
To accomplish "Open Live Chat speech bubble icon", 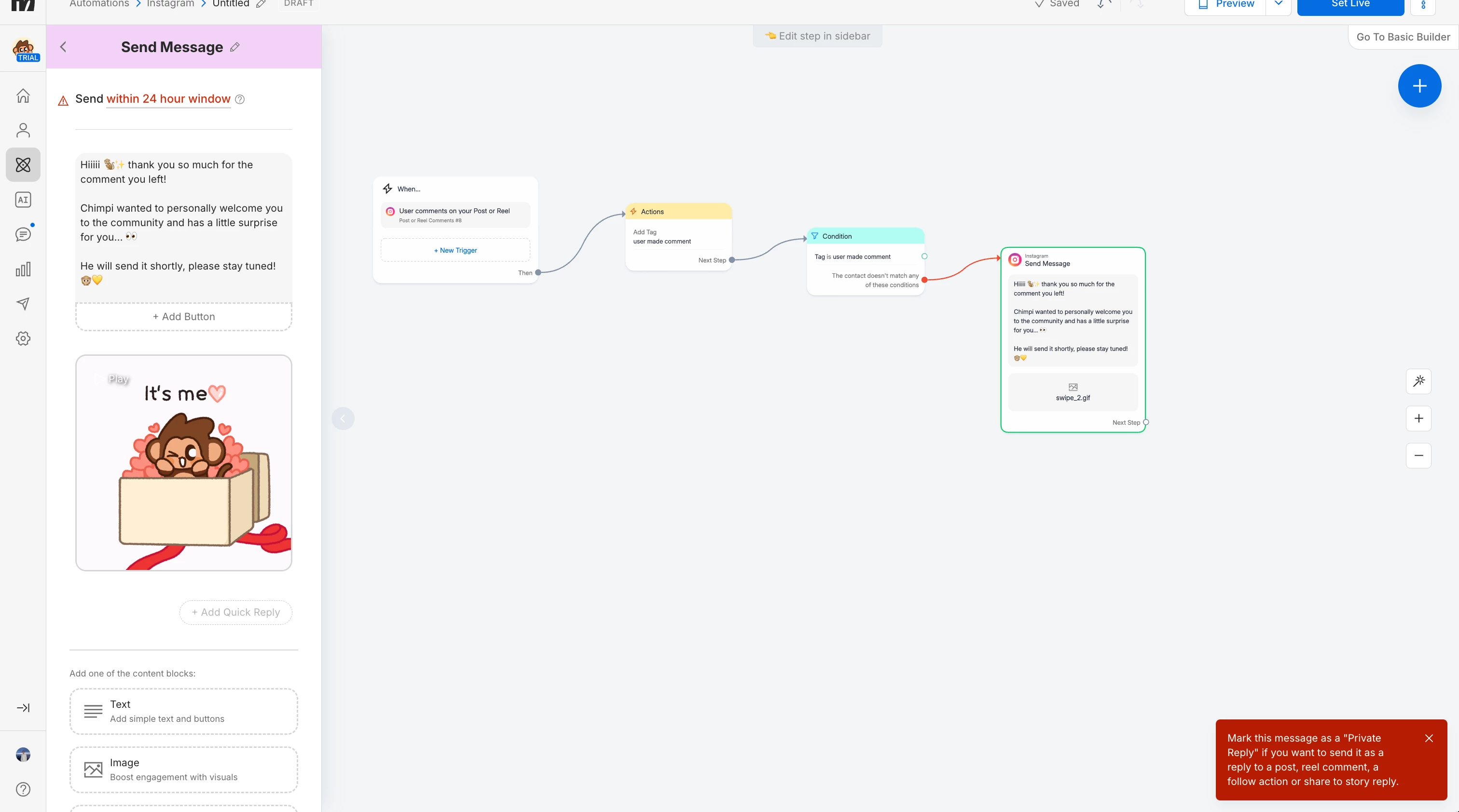I will click(23, 234).
